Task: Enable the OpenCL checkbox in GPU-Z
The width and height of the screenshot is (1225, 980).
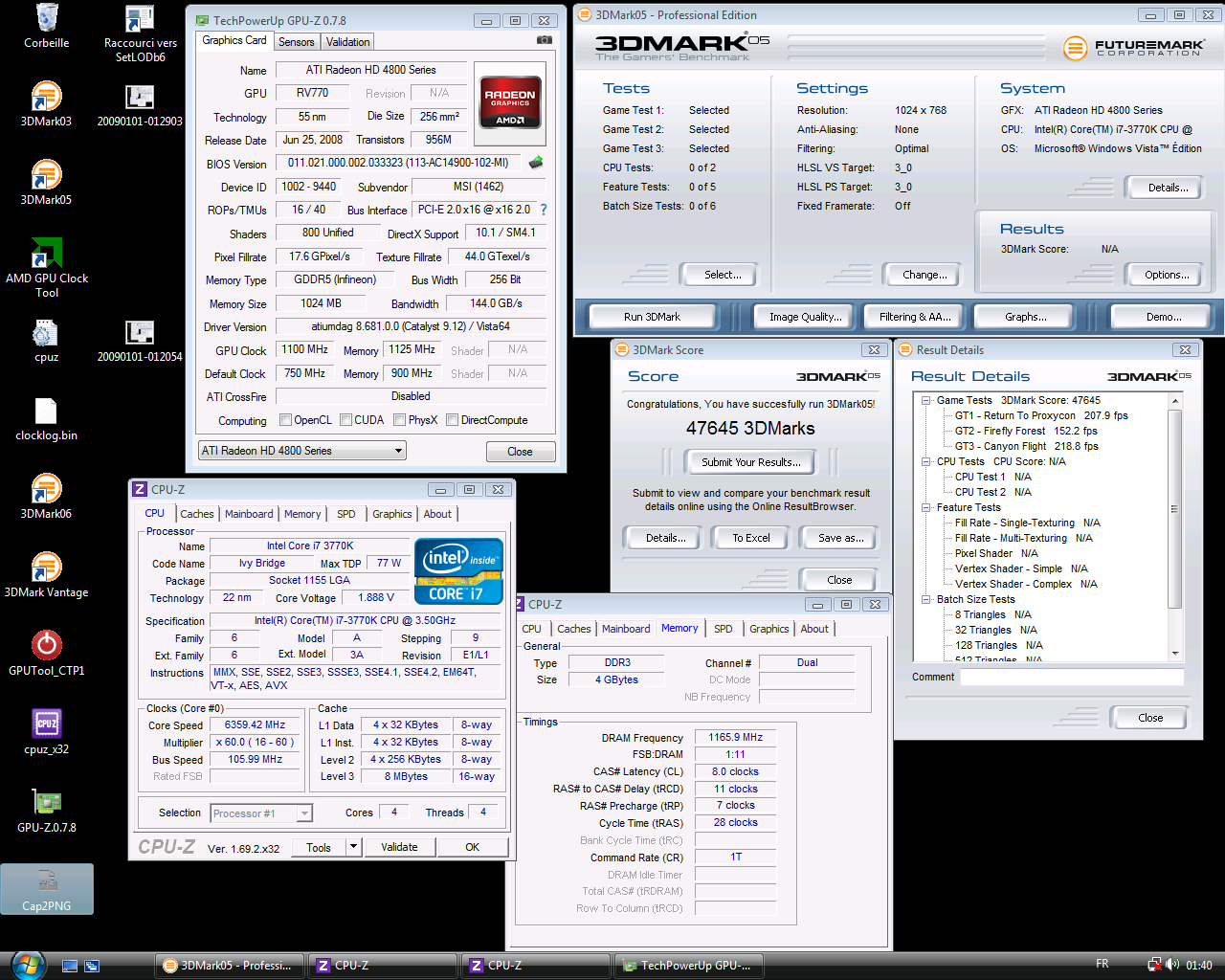Action: pos(285,420)
